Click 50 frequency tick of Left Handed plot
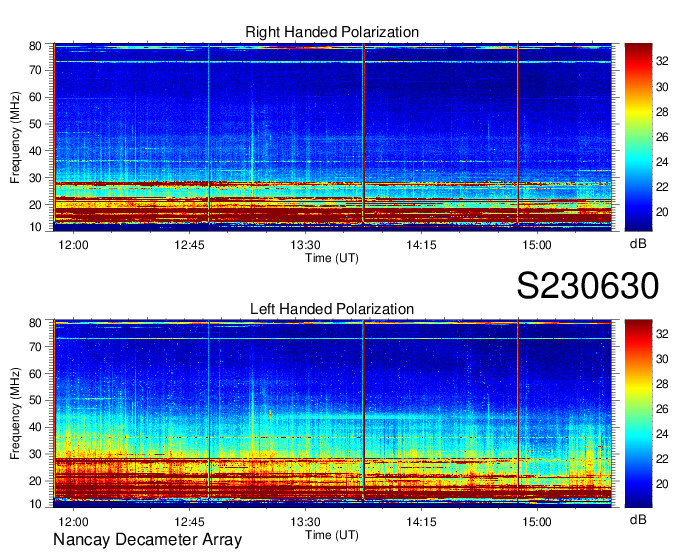The image size is (680, 552). (35, 400)
